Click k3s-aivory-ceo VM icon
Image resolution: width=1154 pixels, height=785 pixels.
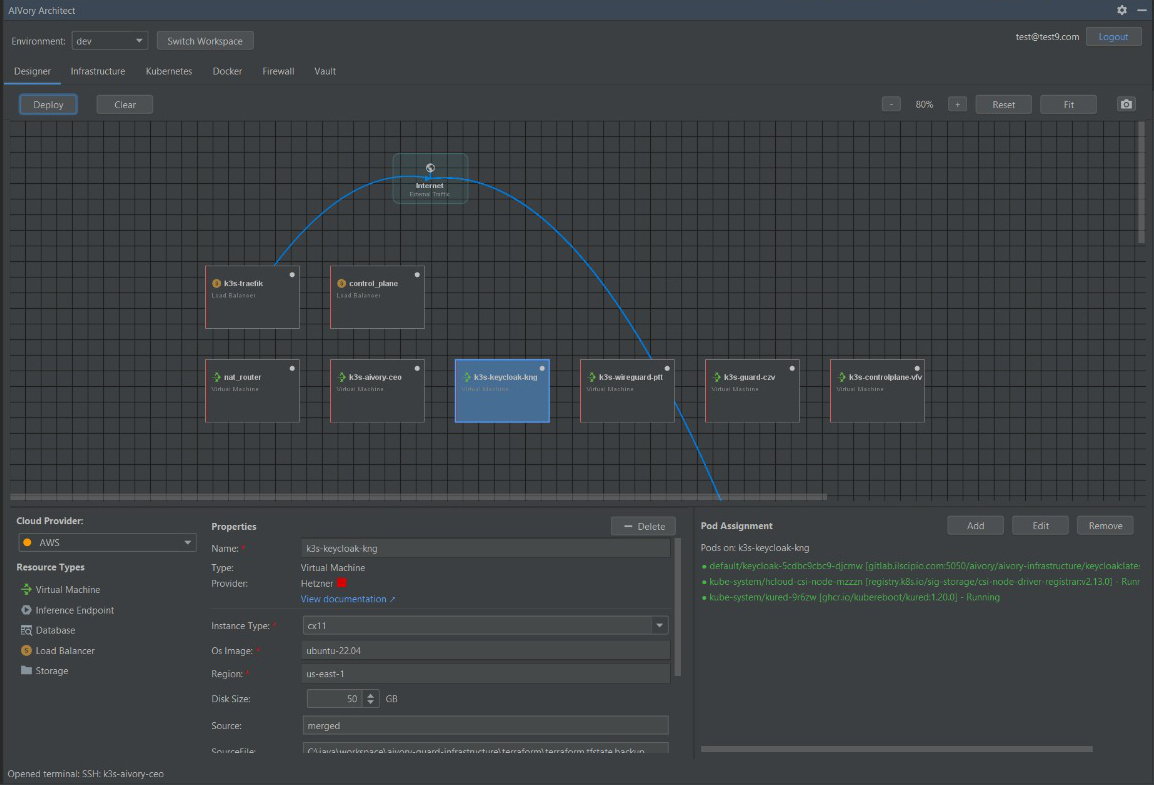coord(341,377)
